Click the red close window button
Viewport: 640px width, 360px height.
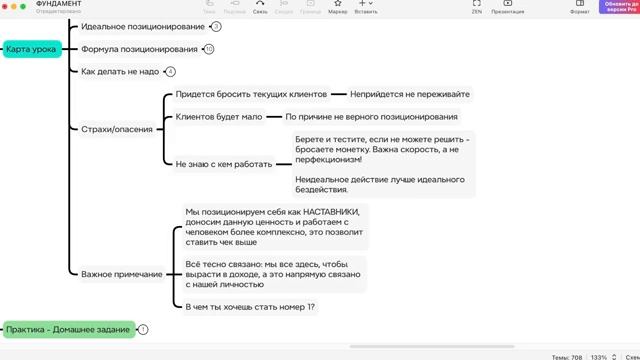tap(4, 7)
